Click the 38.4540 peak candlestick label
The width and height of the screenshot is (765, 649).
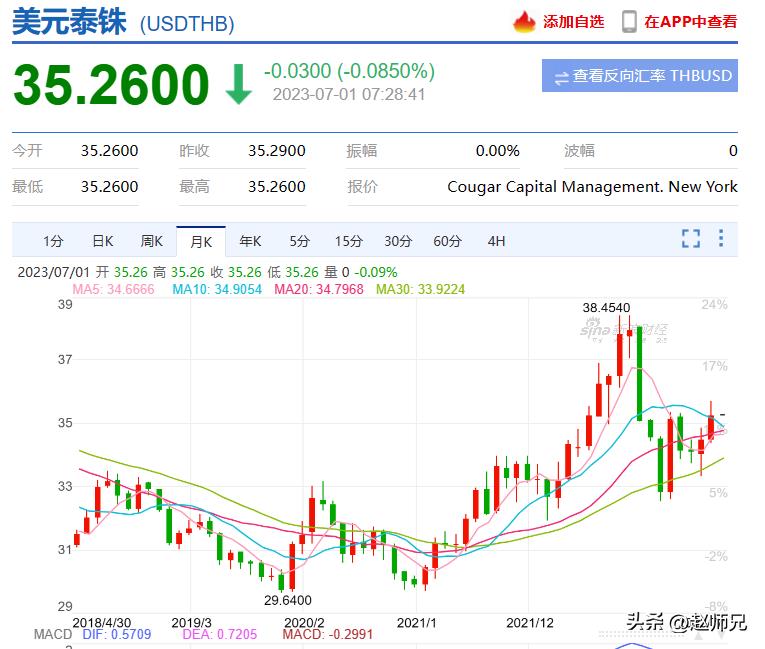(607, 307)
